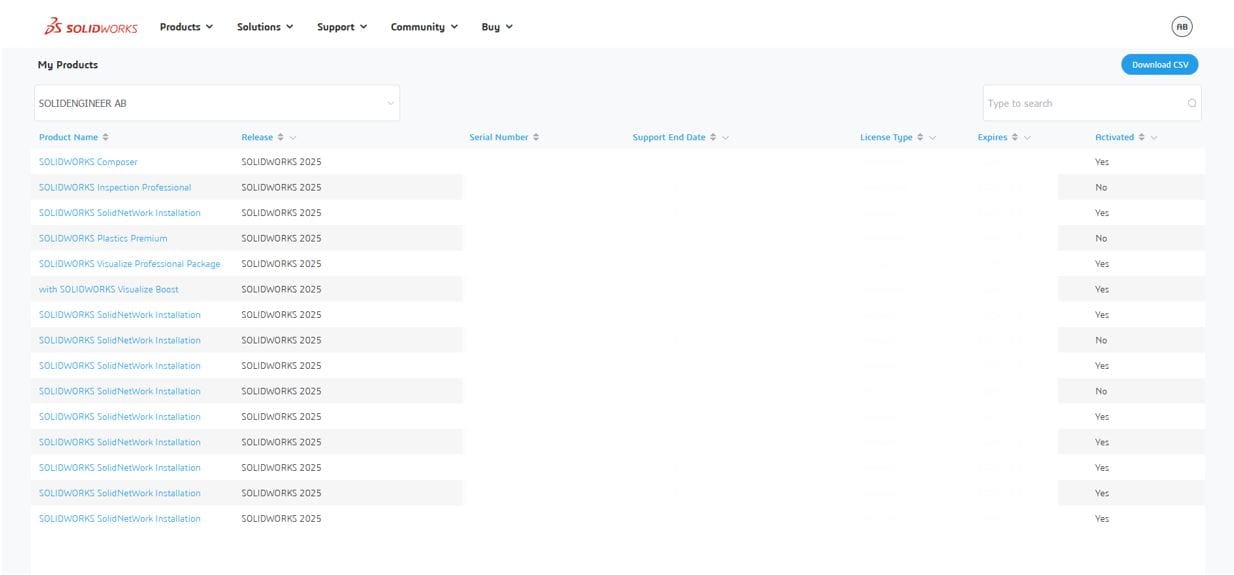The height and width of the screenshot is (575, 1234).
Task: Click the magnifier icon in the search box
Action: [1192, 103]
